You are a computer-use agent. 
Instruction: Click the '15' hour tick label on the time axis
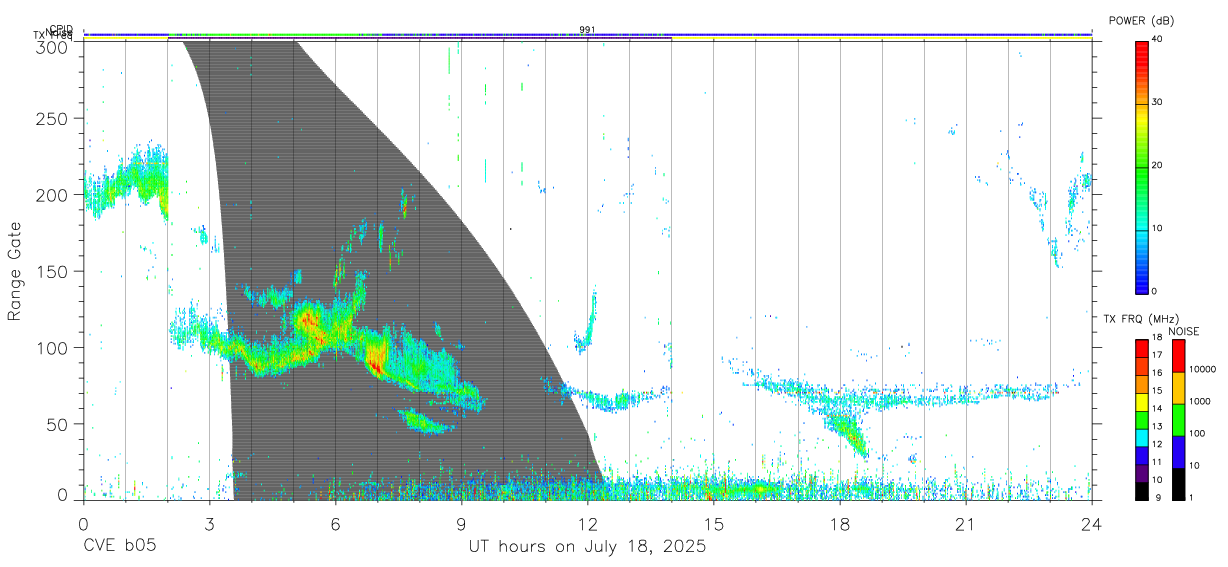714,524
